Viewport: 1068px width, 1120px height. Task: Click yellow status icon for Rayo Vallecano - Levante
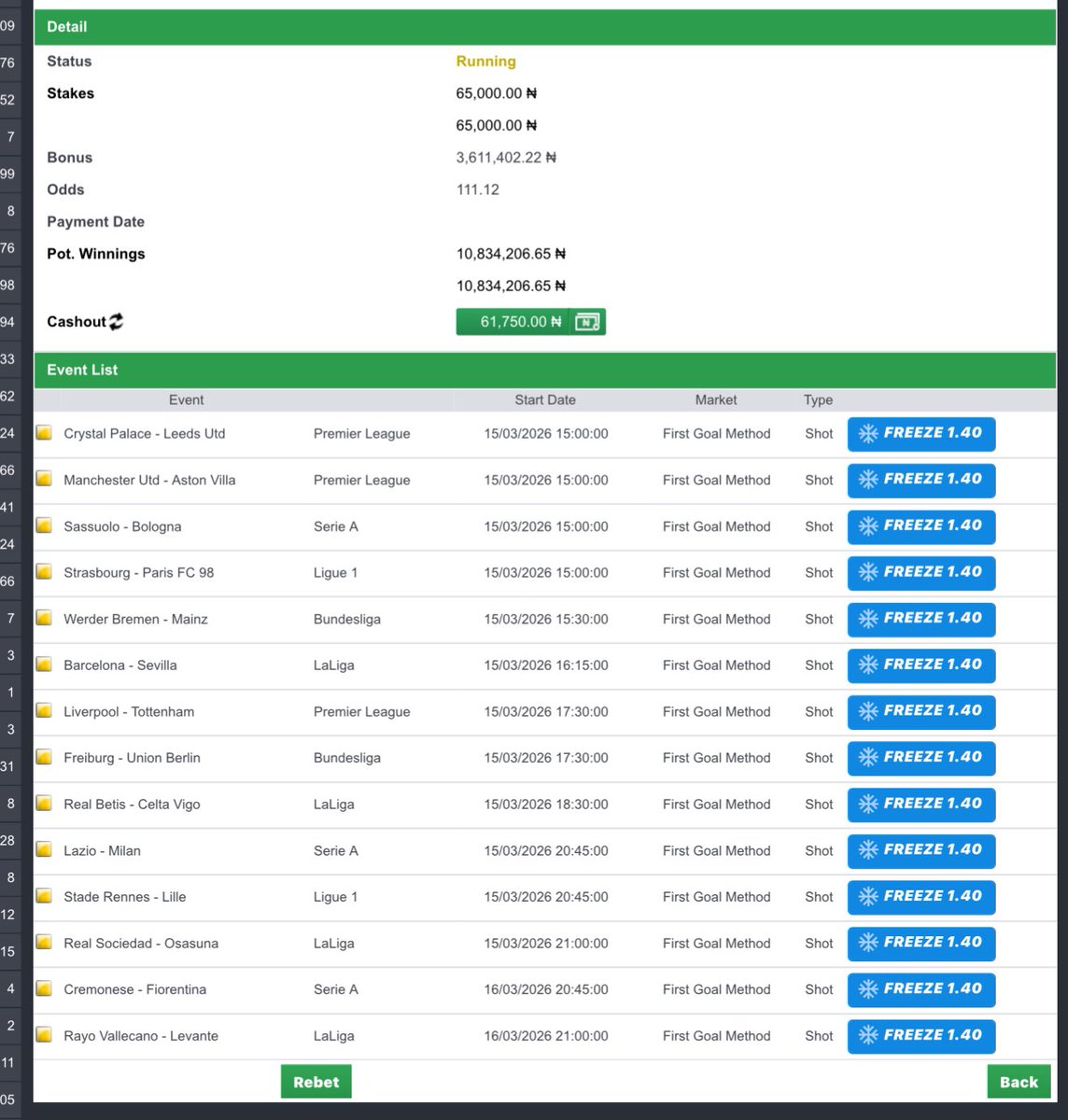(x=44, y=1035)
